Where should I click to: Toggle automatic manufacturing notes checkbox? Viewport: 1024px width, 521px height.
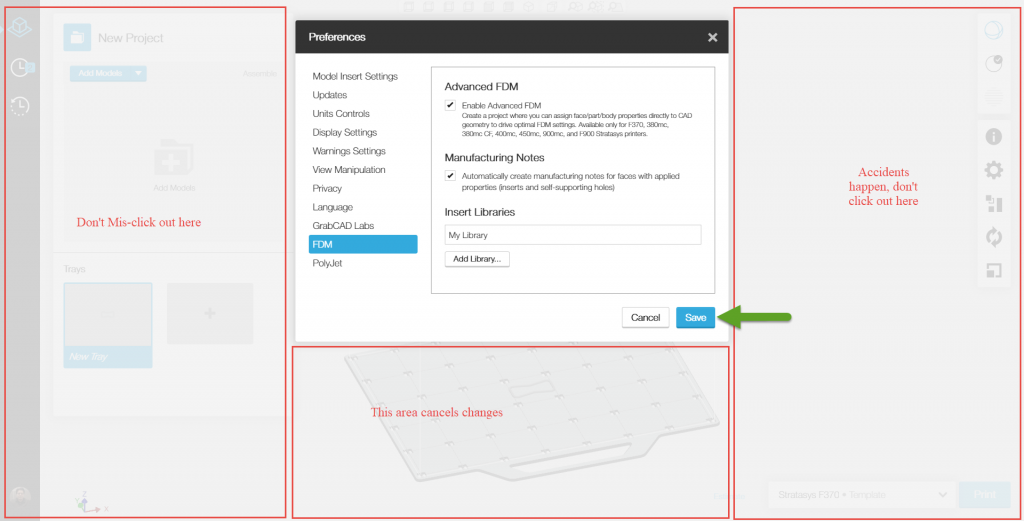(450, 176)
